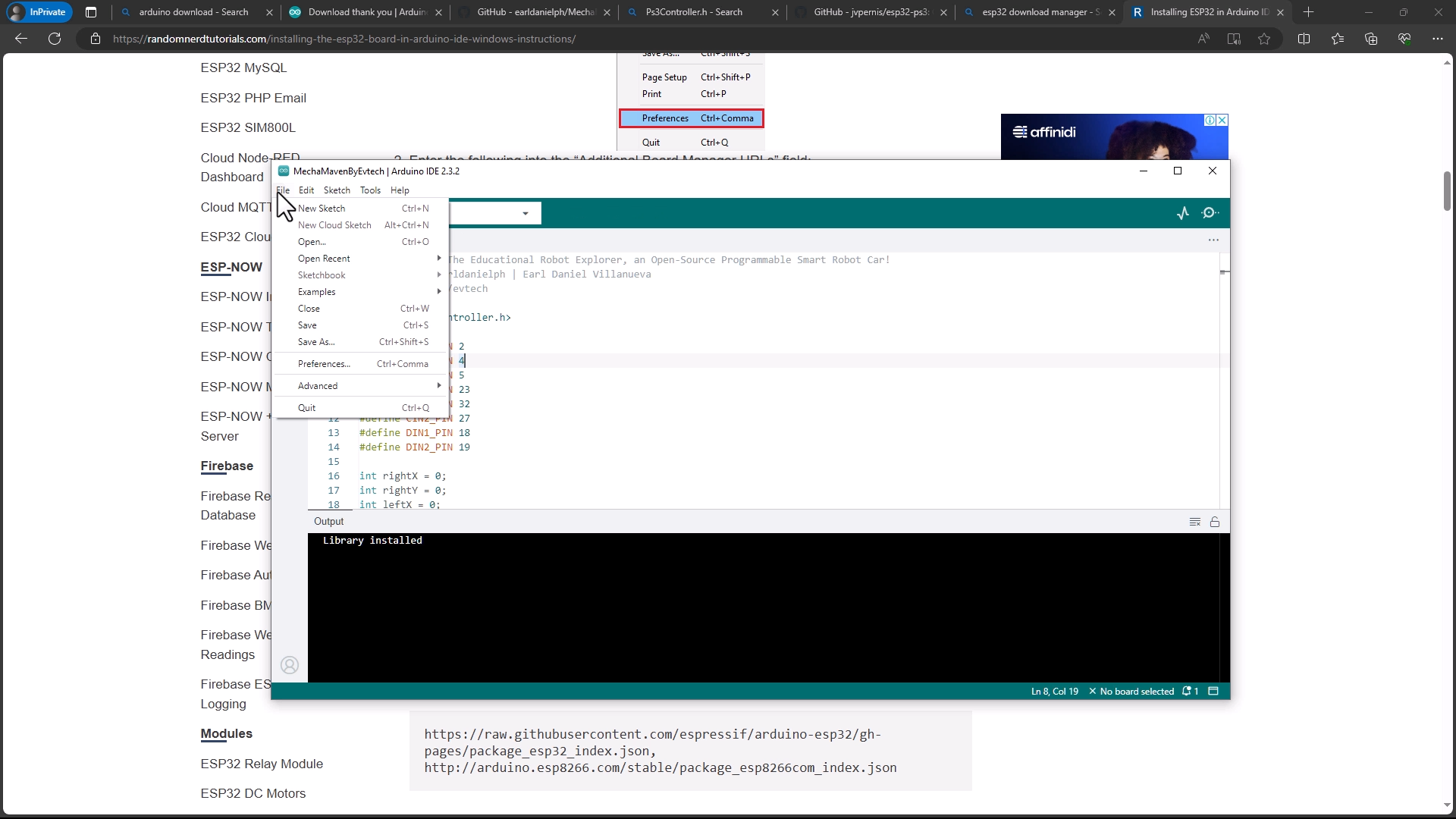Click the affinidi advertisement banner
1456x819 pixels.
pos(1114,136)
